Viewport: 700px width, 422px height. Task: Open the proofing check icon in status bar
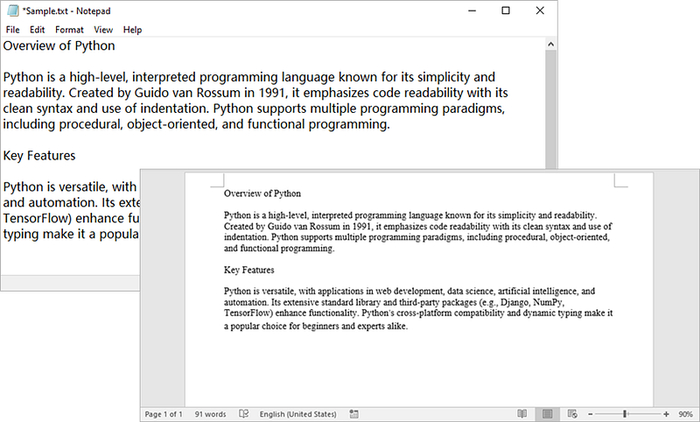tap(244, 413)
